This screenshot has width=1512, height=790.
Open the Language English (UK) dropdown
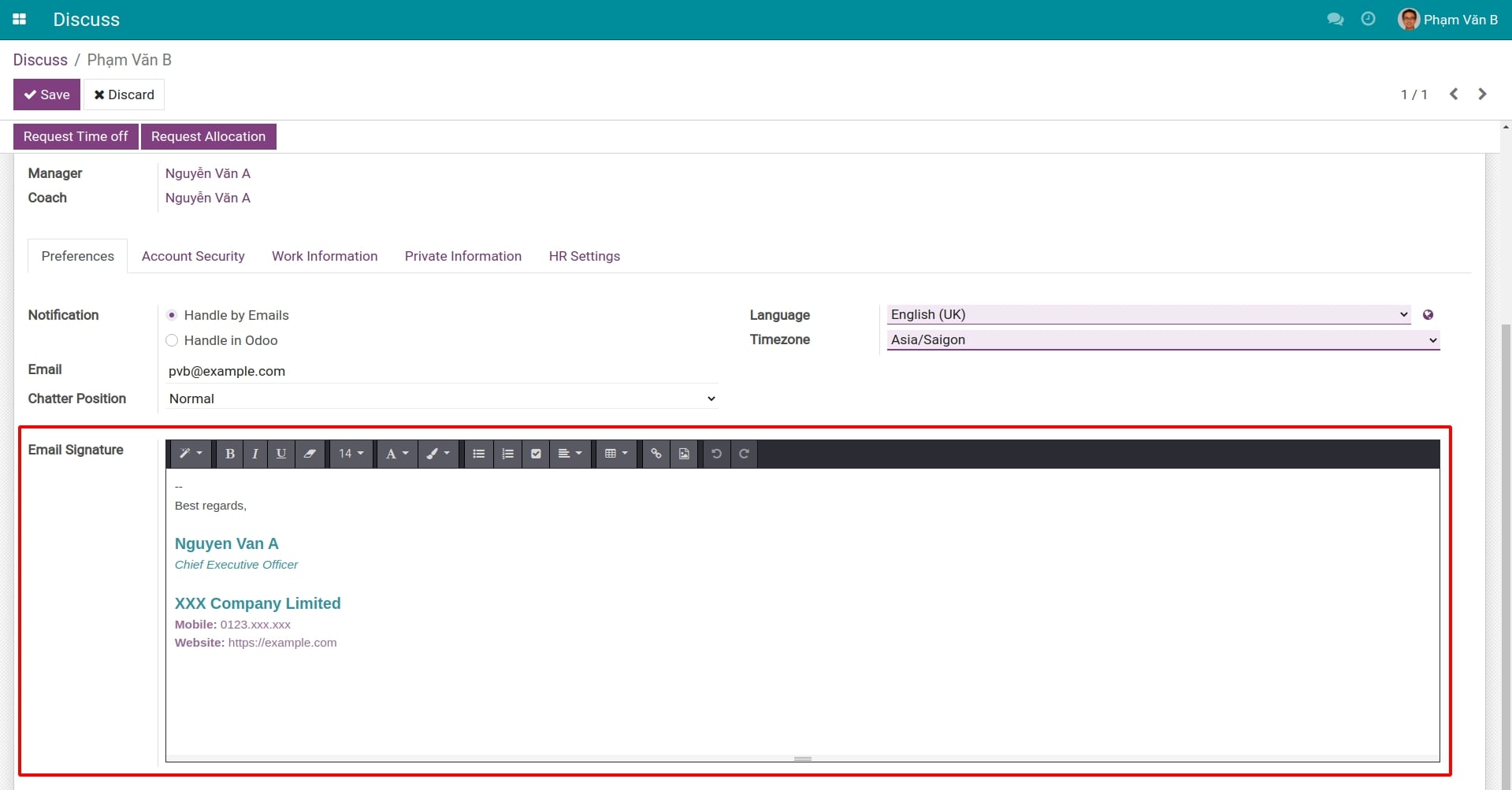1149,314
